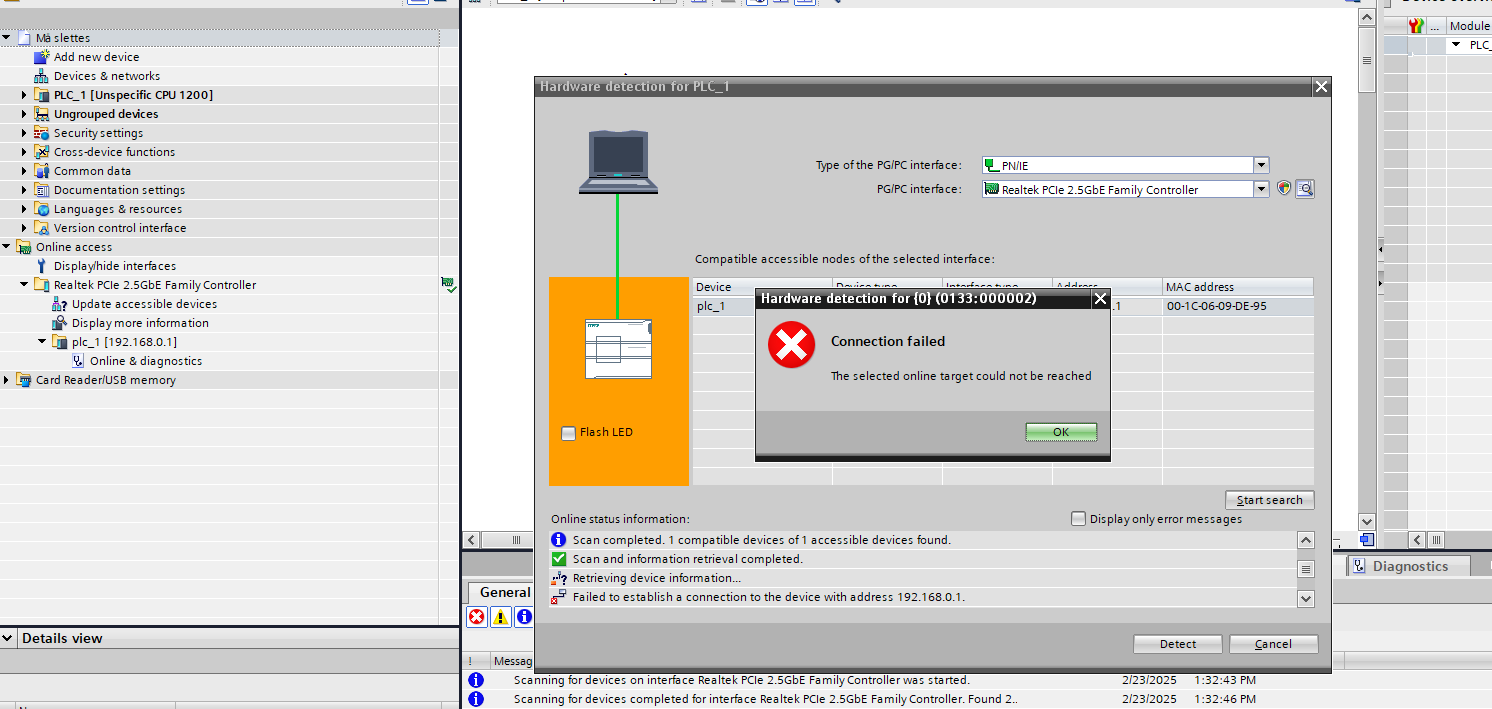The image size is (1492, 709).
Task: Click the failed connection status icon
Action: point(559,597)
